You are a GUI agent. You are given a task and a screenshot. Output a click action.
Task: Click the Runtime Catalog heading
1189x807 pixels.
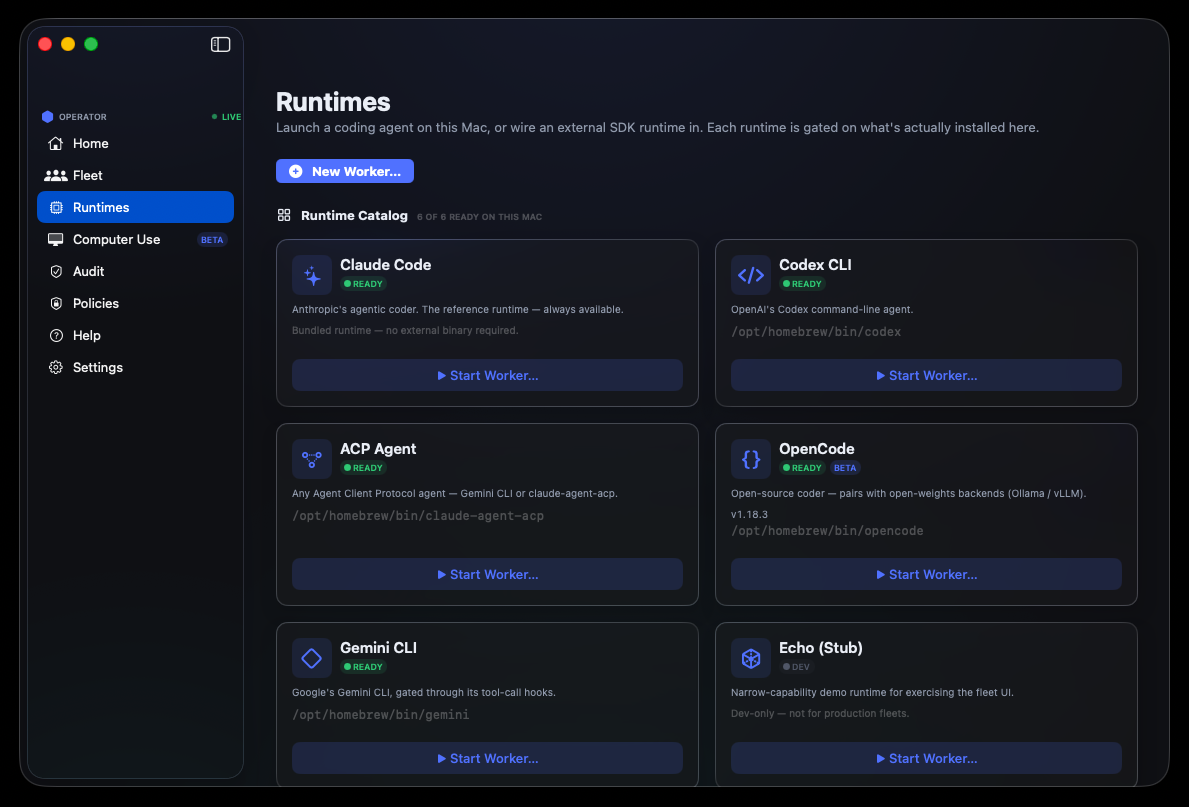354,215
